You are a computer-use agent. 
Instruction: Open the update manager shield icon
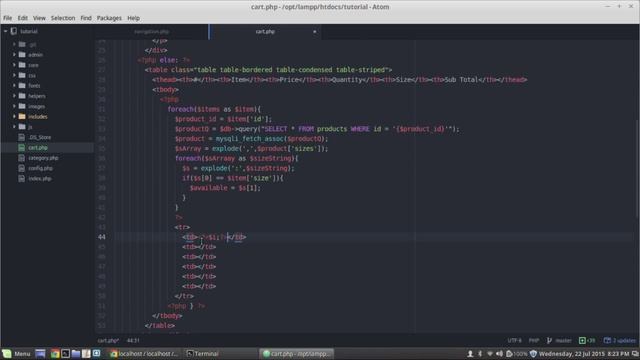[533, 353]
